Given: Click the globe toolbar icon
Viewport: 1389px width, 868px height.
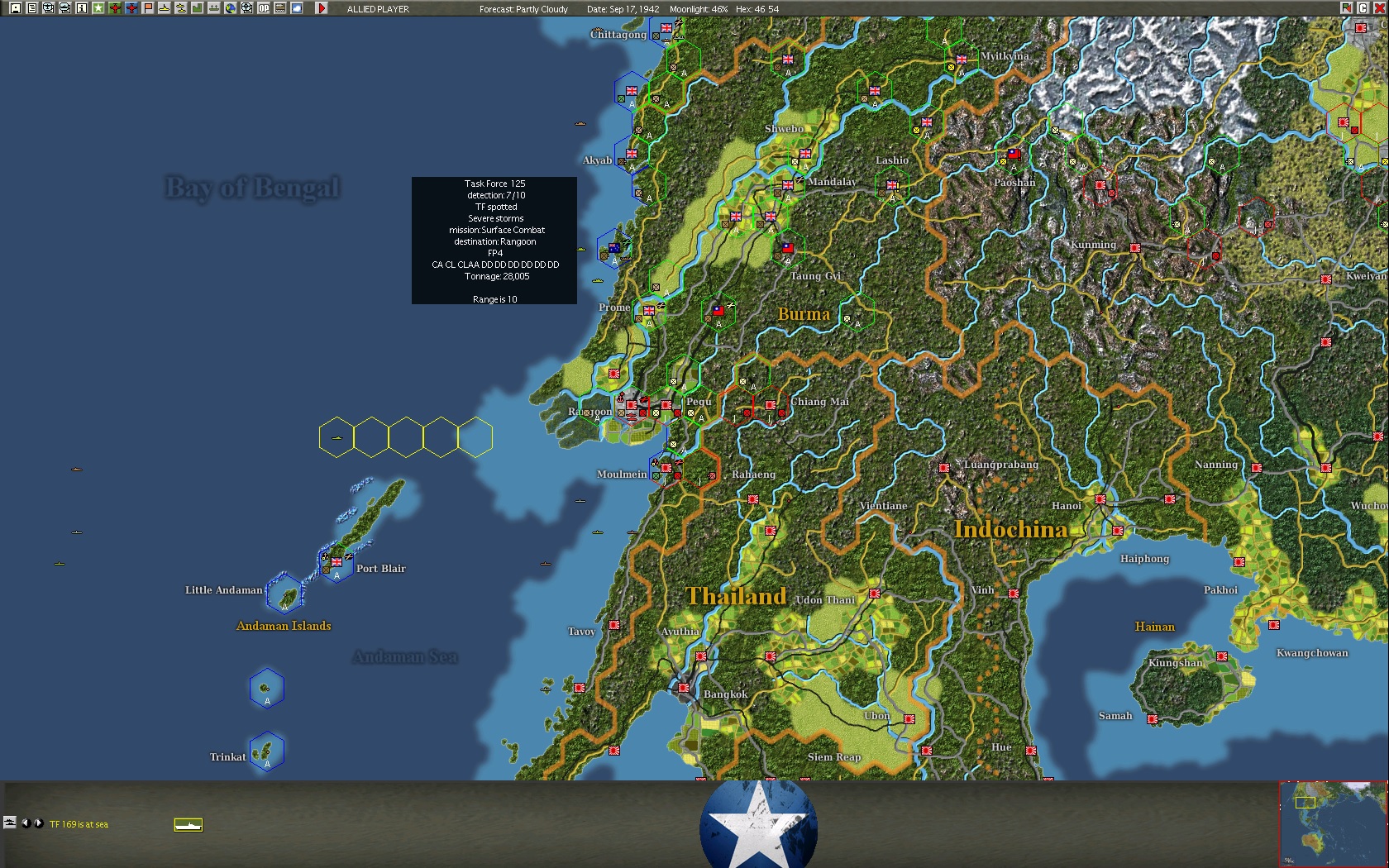Looking at the screenshot, I should click(x=230, y=8).
